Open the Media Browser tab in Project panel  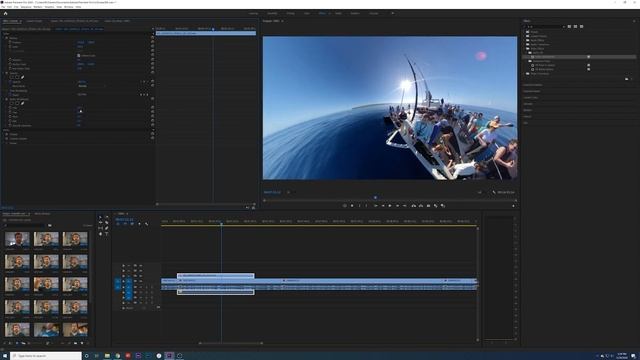click(x=42, y=213)
